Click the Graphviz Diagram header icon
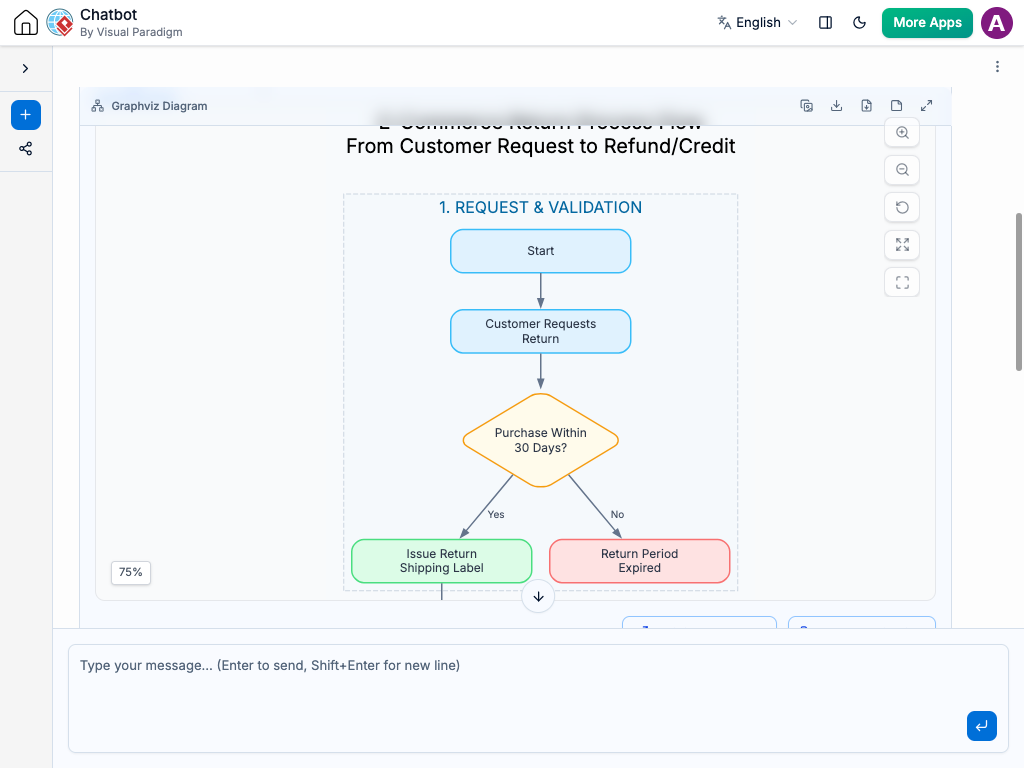This screenshot has width=1024, height=768. pos(97,106)
